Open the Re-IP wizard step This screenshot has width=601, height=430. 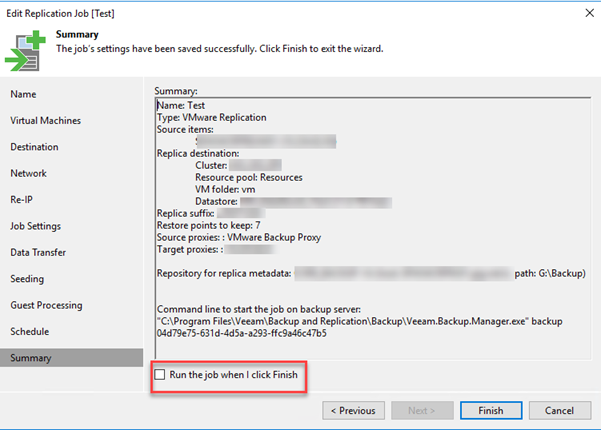point(21,200)
